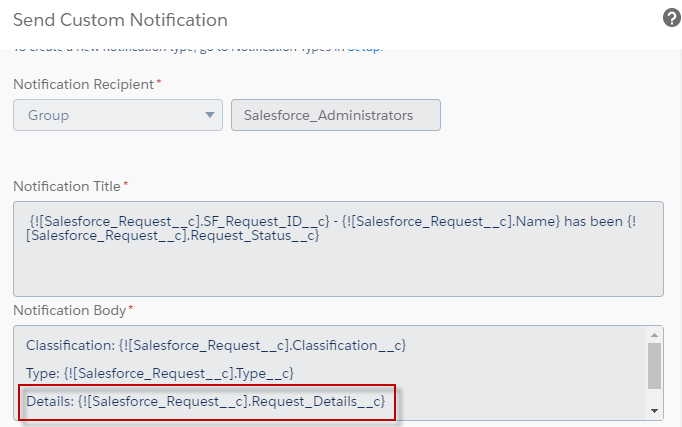Click the Notification Body scroll down arrow
682x427 pixels.
tap(655, 411)
